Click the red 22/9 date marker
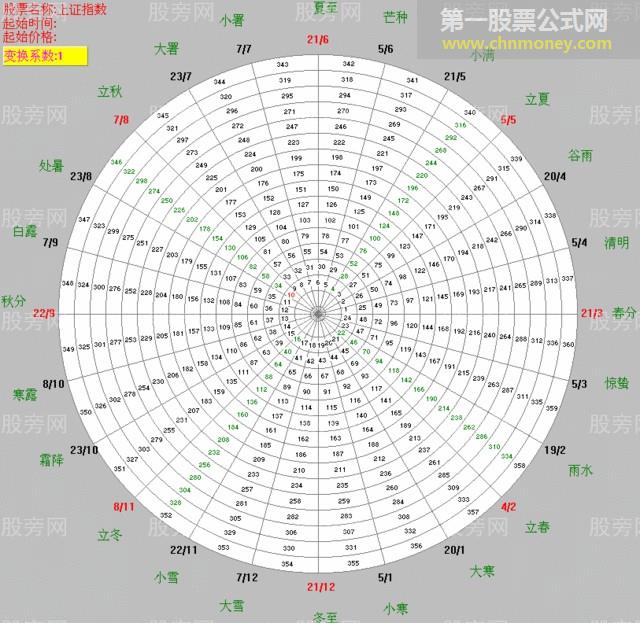The width and height of the screenshot is (640, 623). [x=44, y=313]
